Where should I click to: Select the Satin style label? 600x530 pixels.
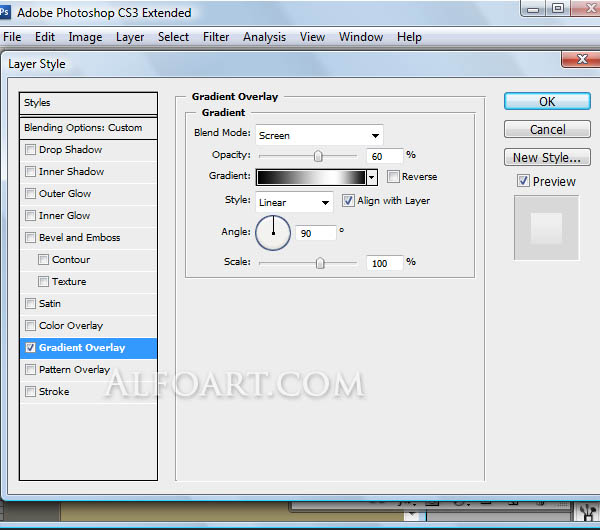point(50,303)
